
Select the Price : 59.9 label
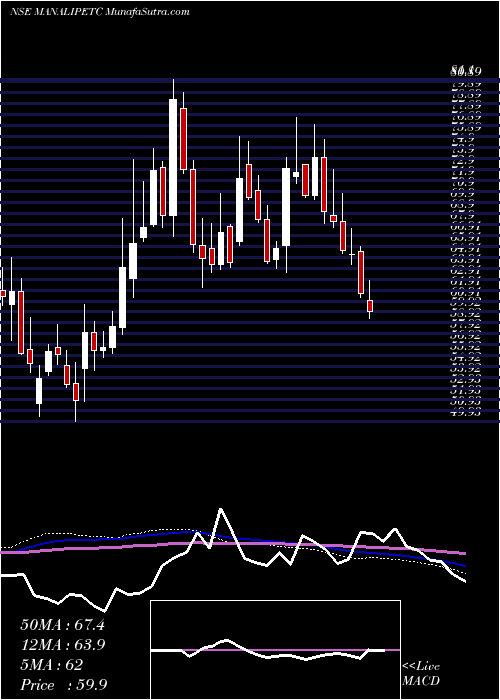pos(63,684)
